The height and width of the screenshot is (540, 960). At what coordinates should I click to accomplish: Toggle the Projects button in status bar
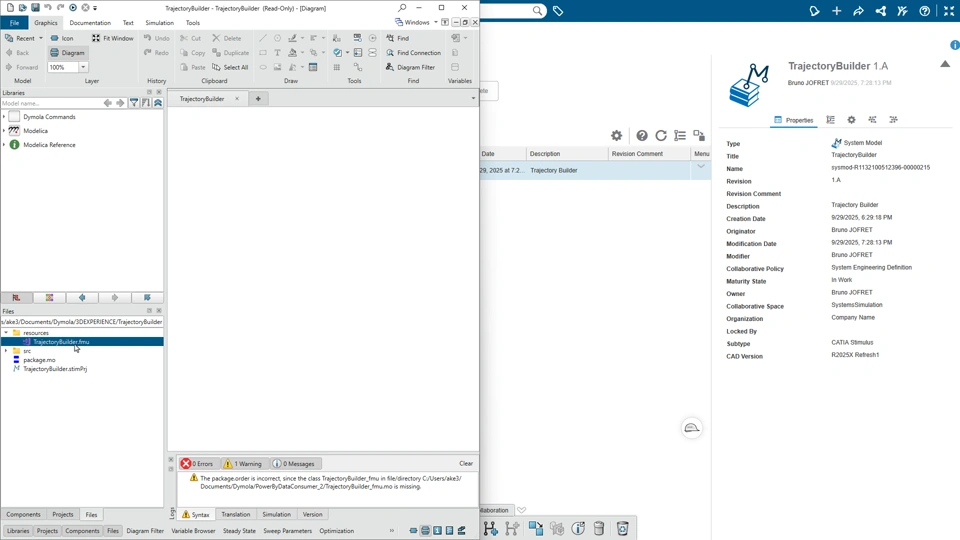(x=47, y=531)
